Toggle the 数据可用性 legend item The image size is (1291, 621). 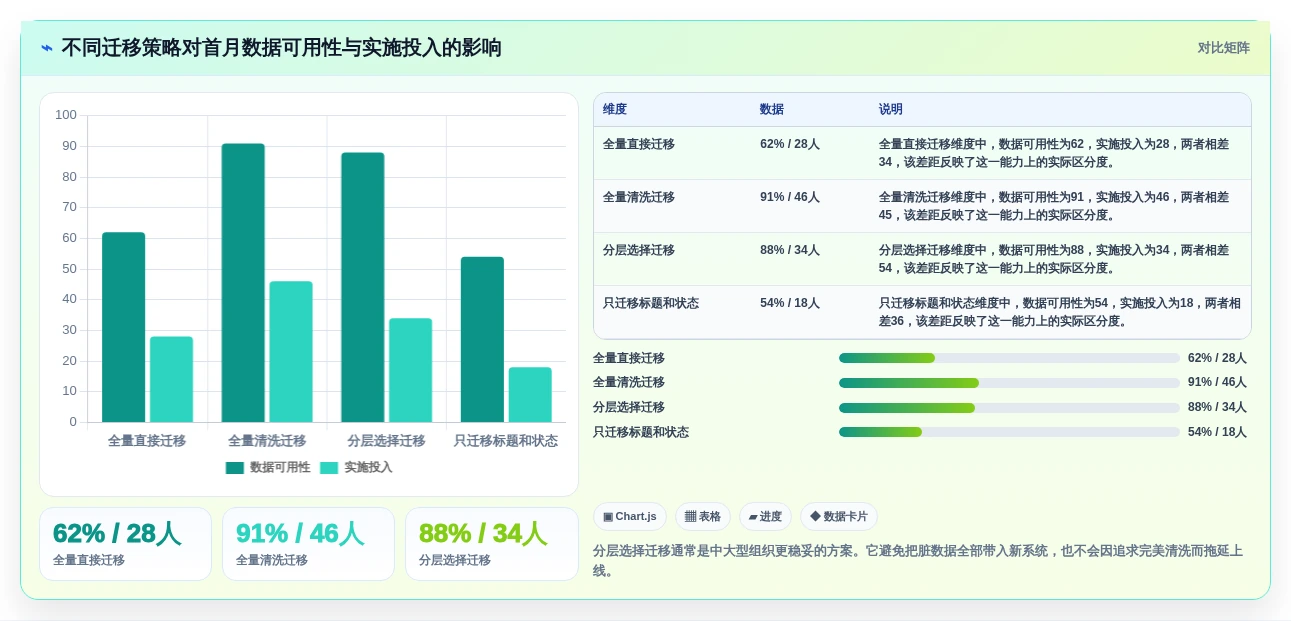pos(269,467)
